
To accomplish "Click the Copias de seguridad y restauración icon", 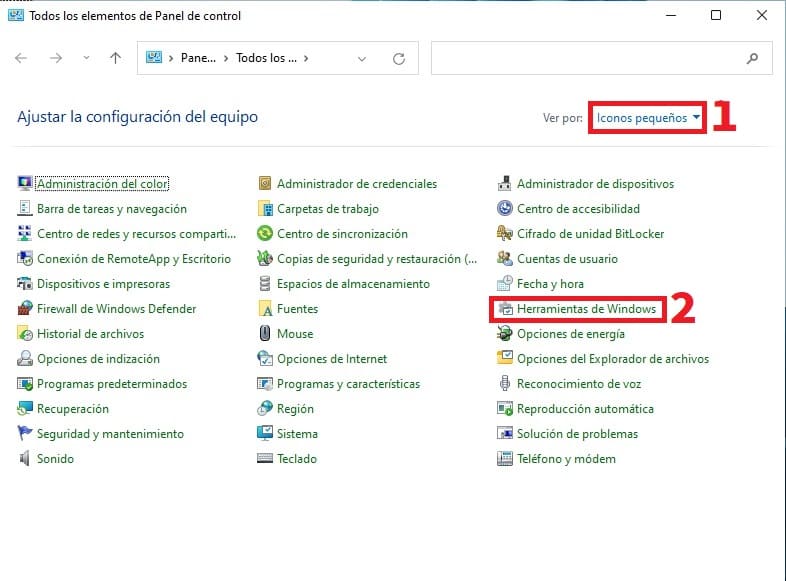I will pyautogui.click(x=265, y=259).
